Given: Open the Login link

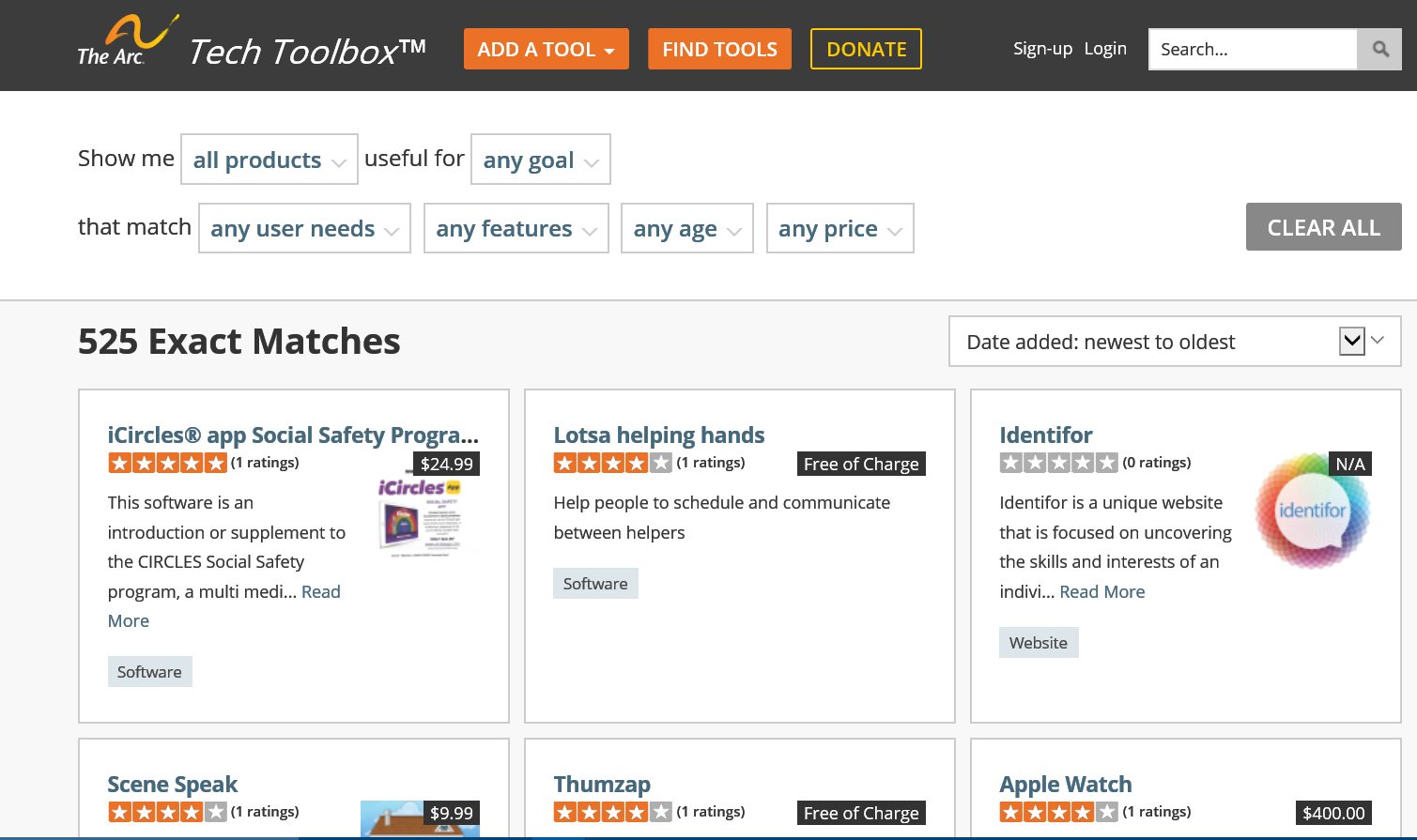Looking at the screenshot, I should (x=1105, y=49).
